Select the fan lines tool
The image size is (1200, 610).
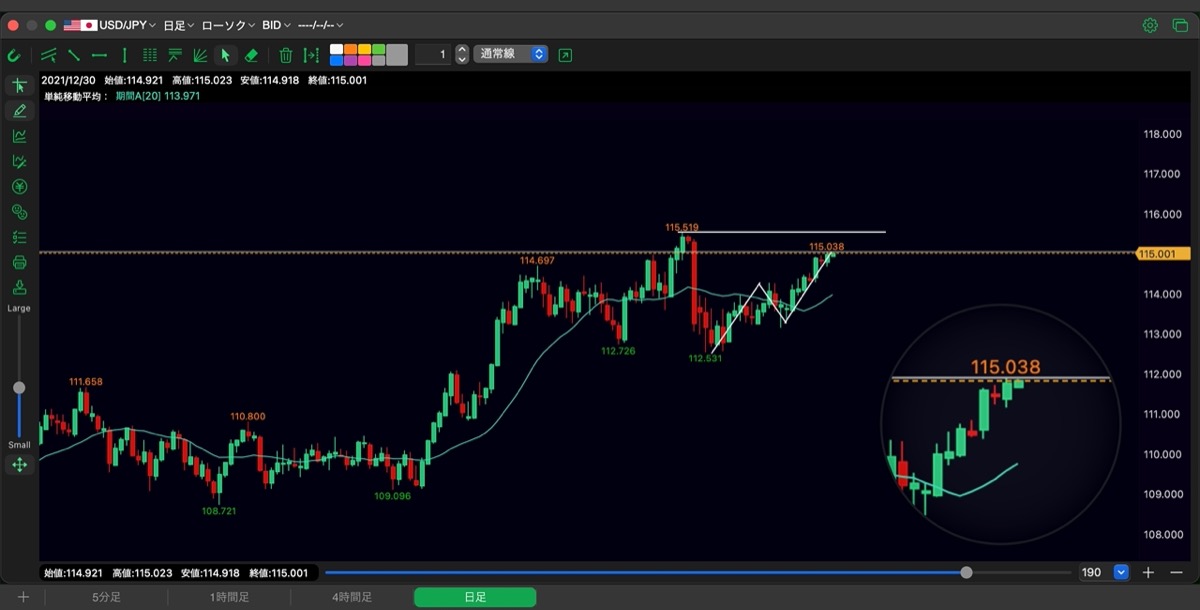click(200, 55)
